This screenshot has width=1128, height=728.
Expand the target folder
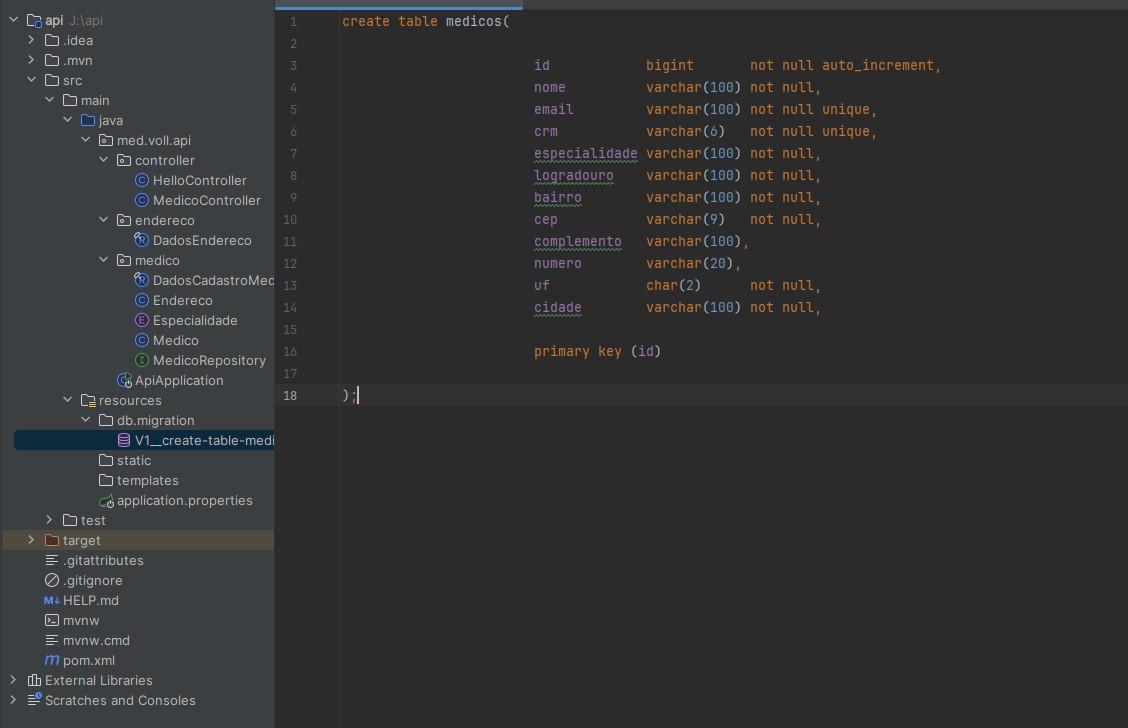[31, 540]
